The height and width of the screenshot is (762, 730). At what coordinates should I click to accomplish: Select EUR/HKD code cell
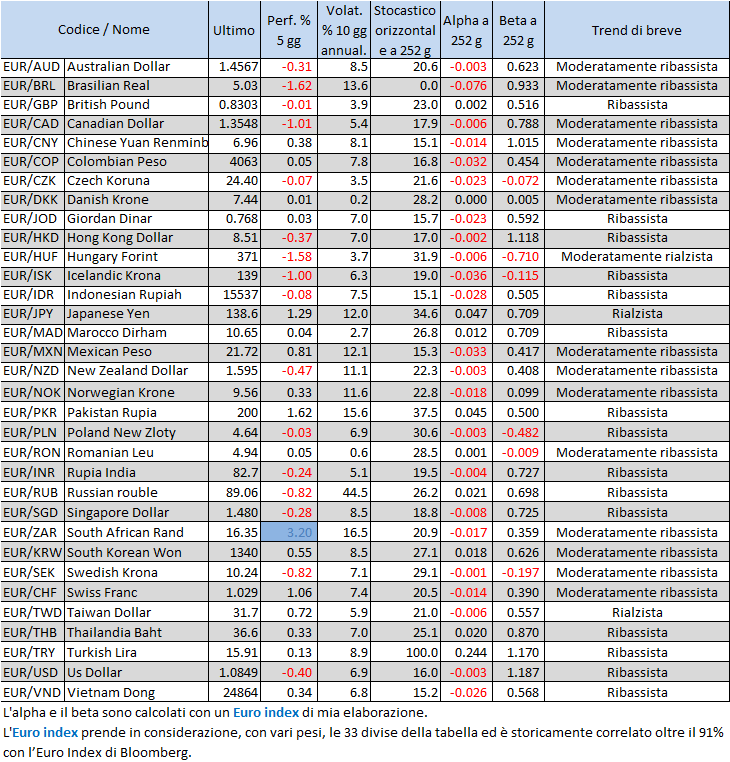pyautogui.click(x=33, y=238)
